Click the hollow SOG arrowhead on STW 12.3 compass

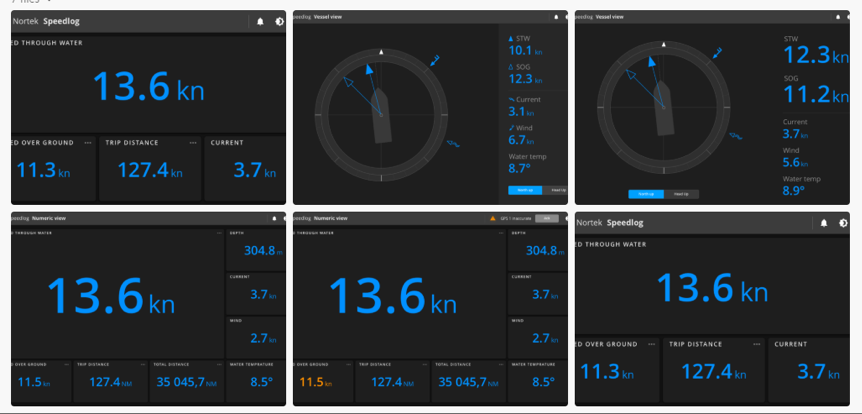click(631, 74)
